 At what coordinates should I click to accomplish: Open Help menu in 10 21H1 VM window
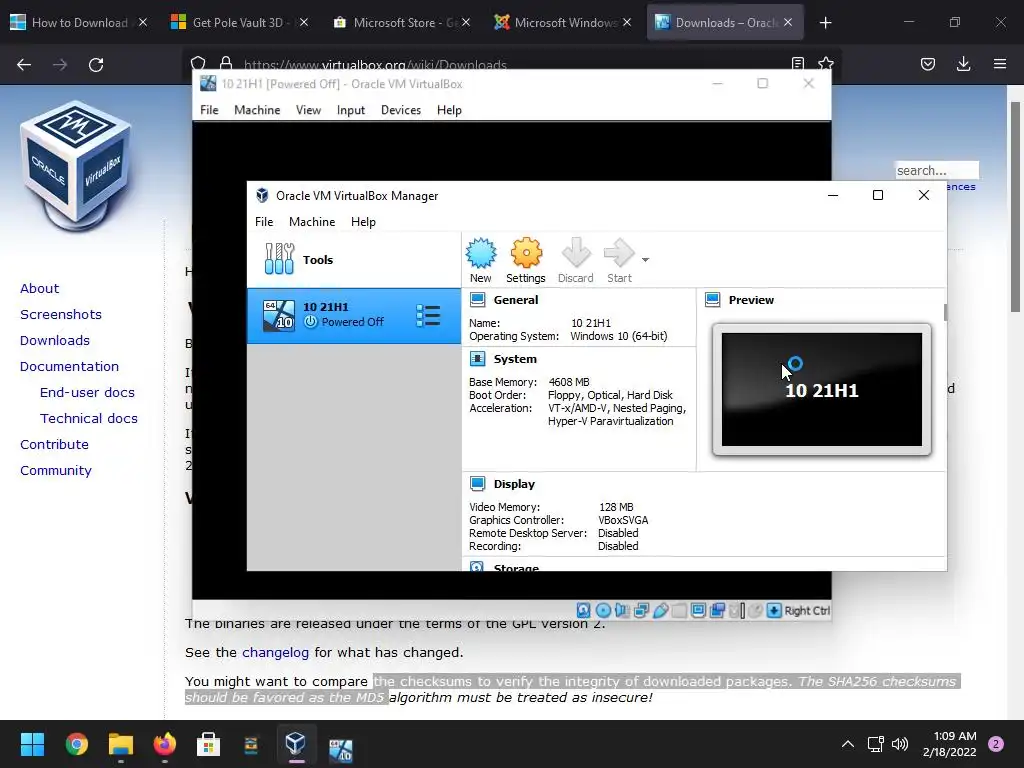(449, 110)
